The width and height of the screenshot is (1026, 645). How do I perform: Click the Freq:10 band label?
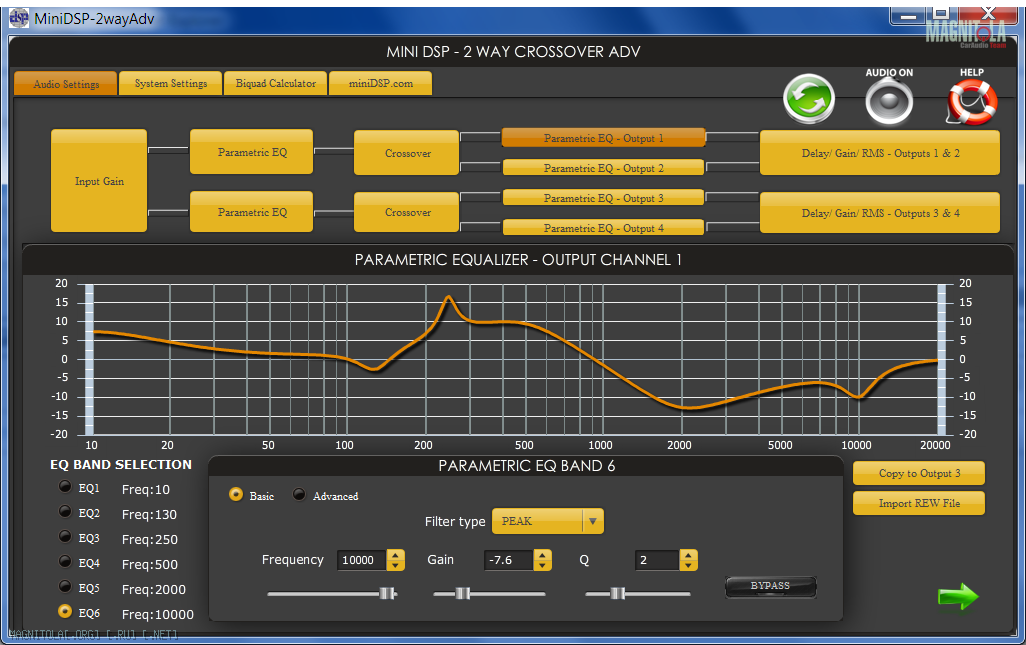coord(146,489)
